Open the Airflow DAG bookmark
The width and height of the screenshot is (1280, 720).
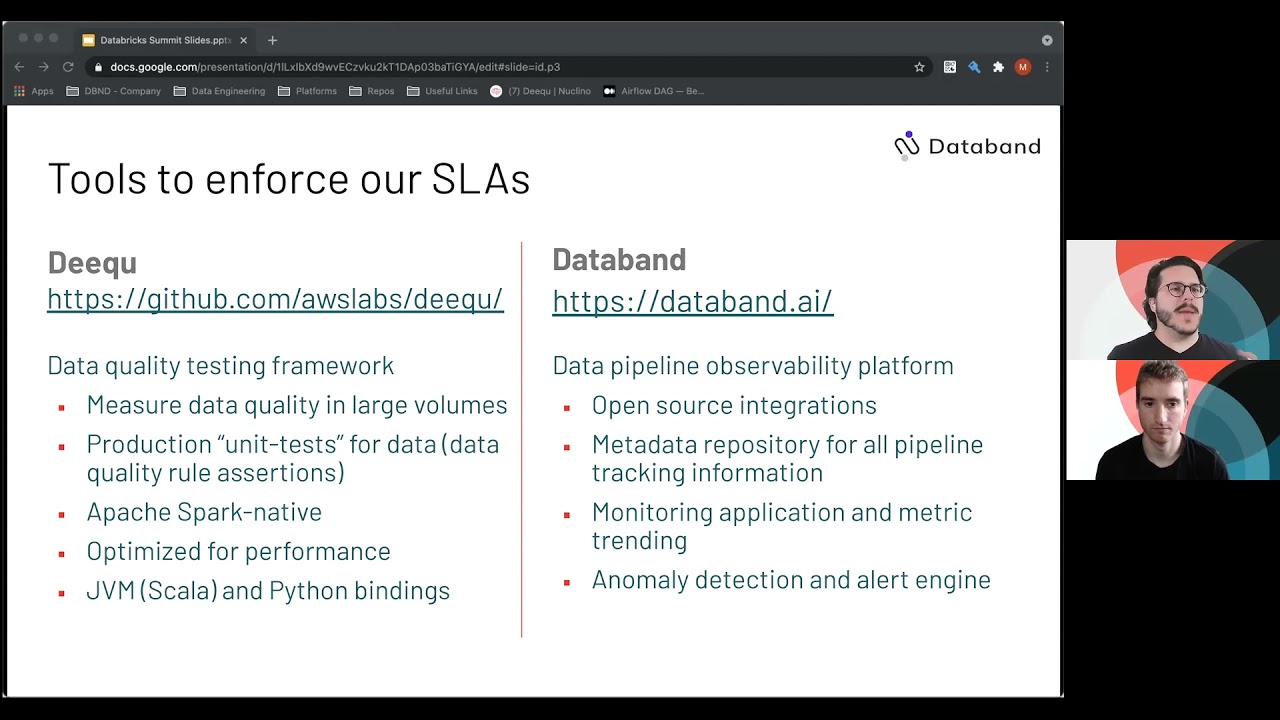[654, 91]
